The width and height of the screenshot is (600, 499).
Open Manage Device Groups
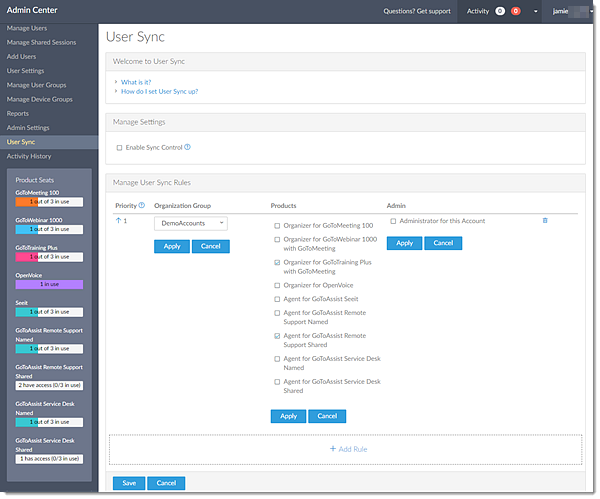tap(39, 99)
